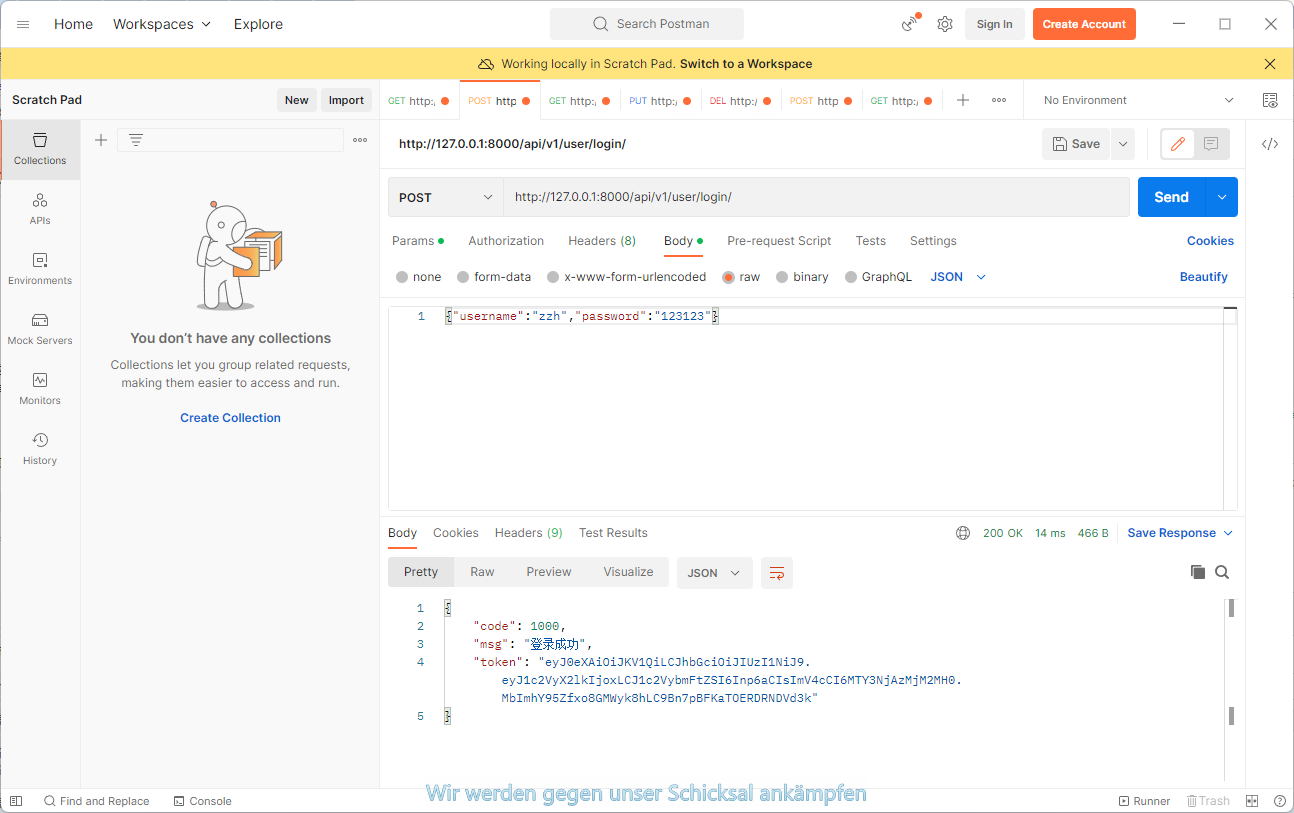
Task: Open the Environments sidebar panel
Action: tap(40, 269)
